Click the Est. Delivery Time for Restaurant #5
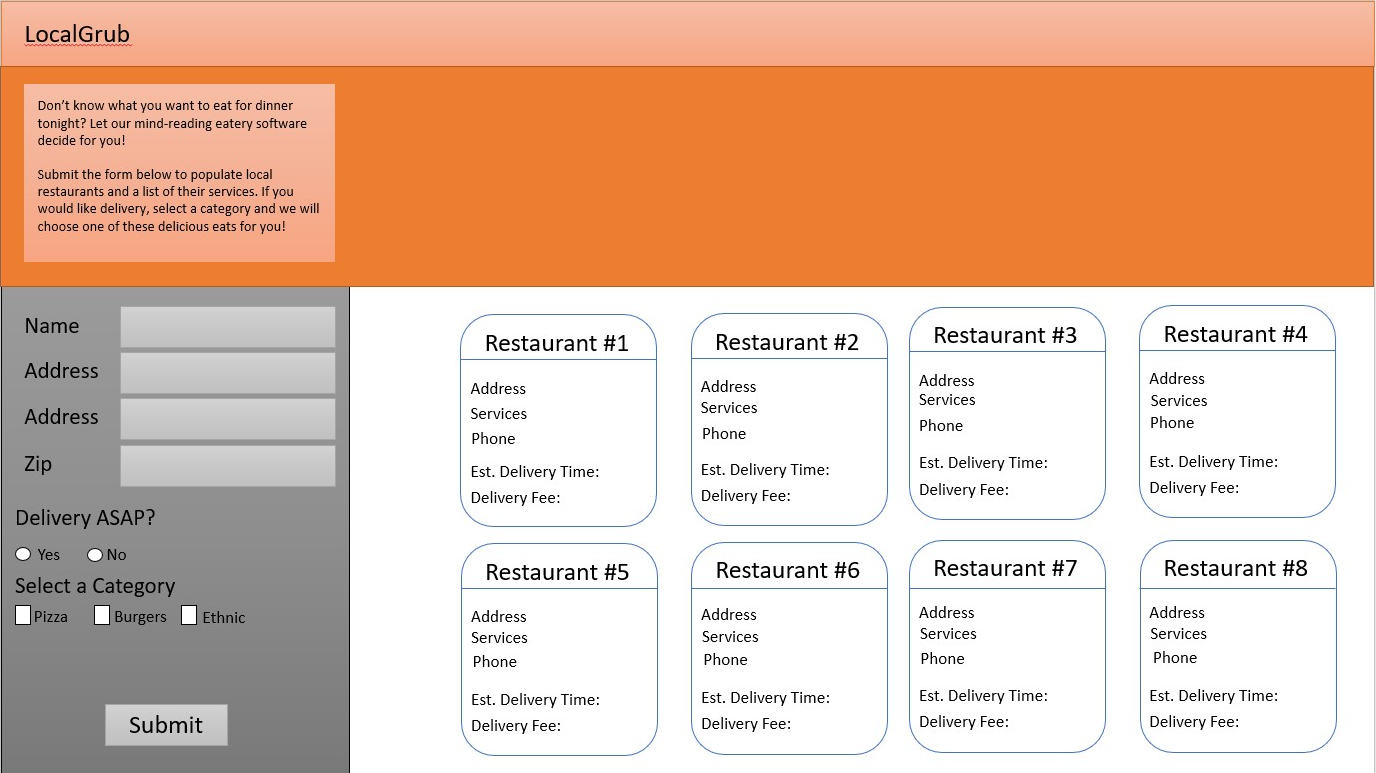Screen dimensions: 1376x773 click(x=535, y=699)
